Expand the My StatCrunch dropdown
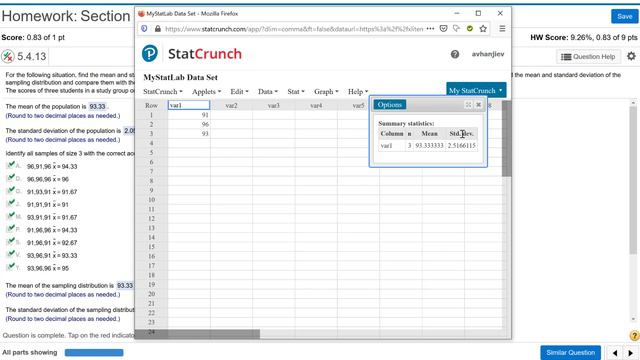The width and height of the screenshot is (640, 360). (476, 90)
